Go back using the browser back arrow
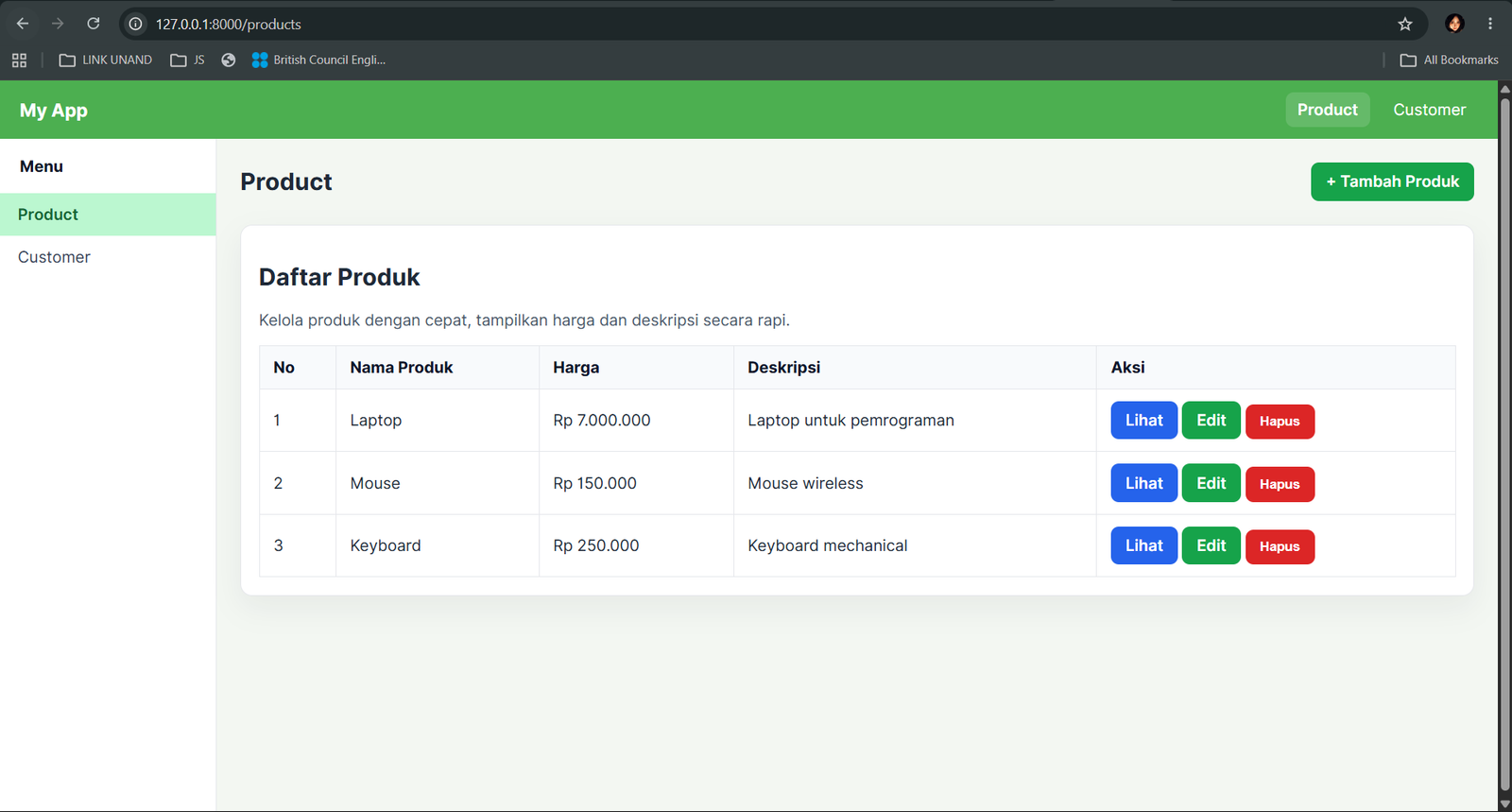This screenshot has width=1512, height=812. [23, 24]
